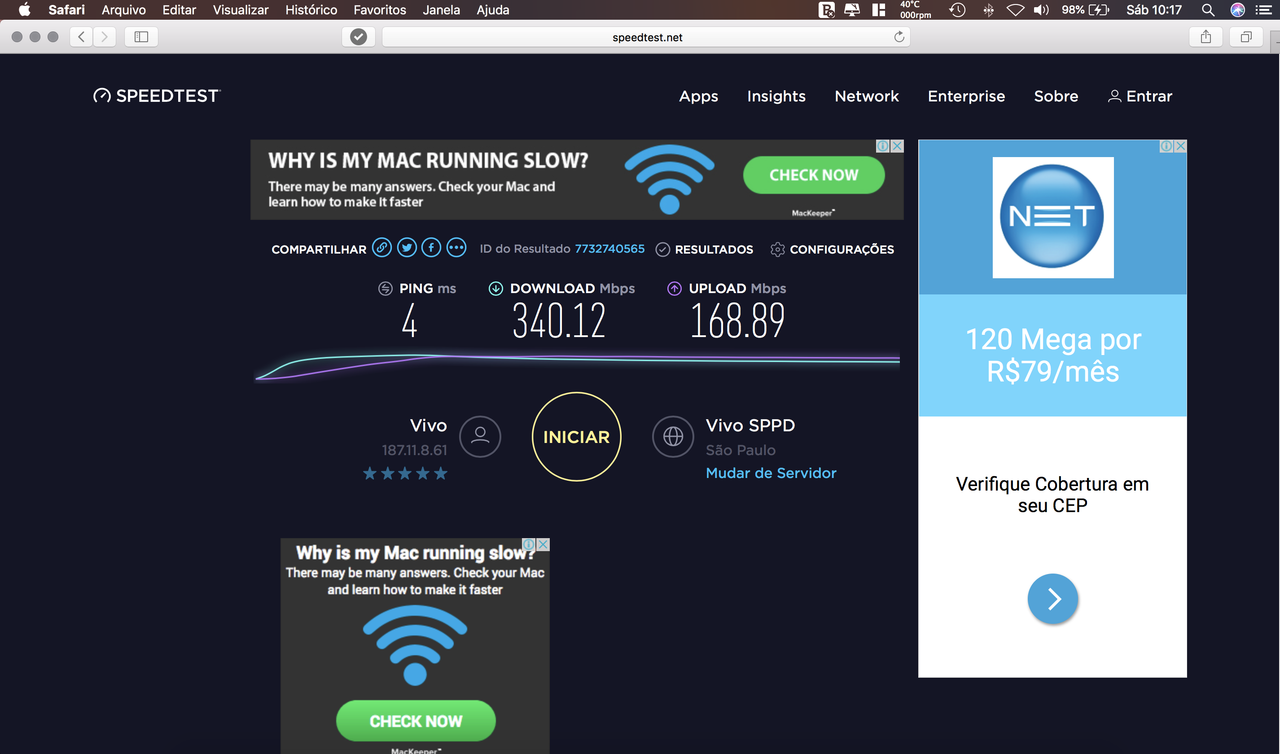The image size is (1280, 754).
Task: Click the server globe icon
Action: (x=673, y=436)
